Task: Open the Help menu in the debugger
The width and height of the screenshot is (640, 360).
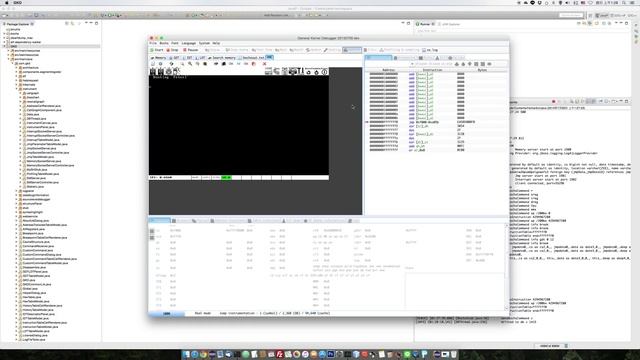Action: click(x=216, y=43)
